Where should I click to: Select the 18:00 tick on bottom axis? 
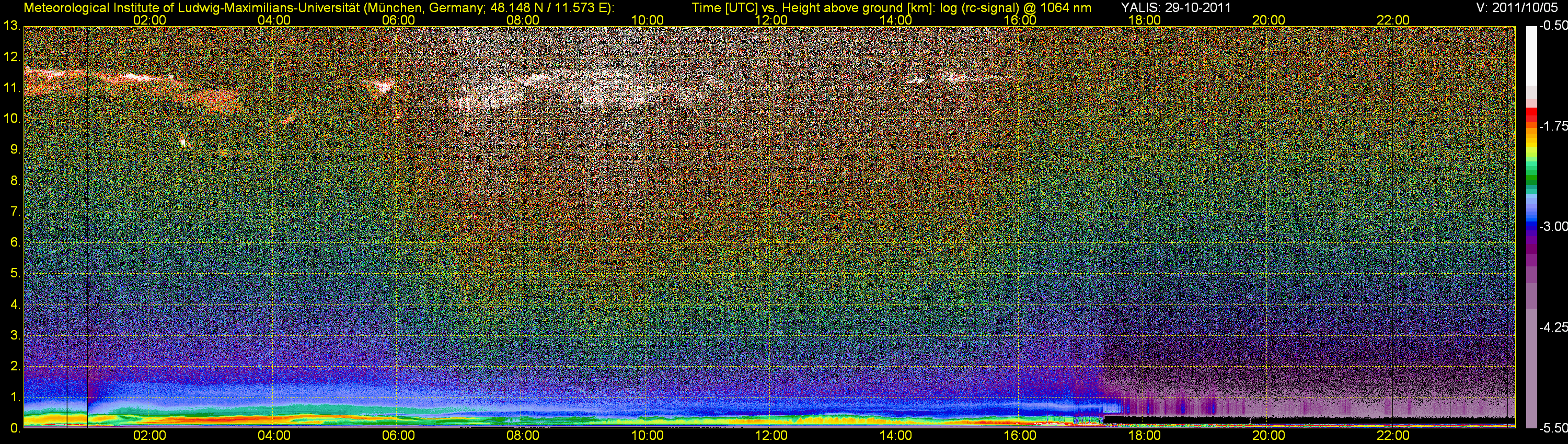1144,436
